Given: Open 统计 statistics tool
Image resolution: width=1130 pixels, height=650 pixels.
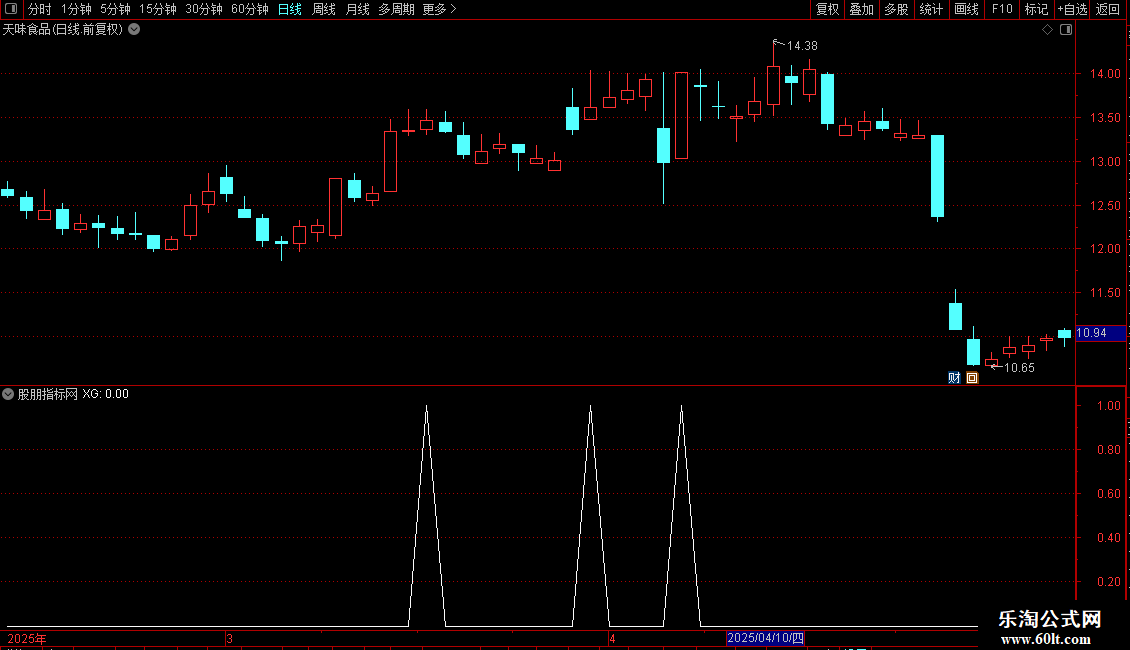Looking at the screenshot, I should pos(931,9).
